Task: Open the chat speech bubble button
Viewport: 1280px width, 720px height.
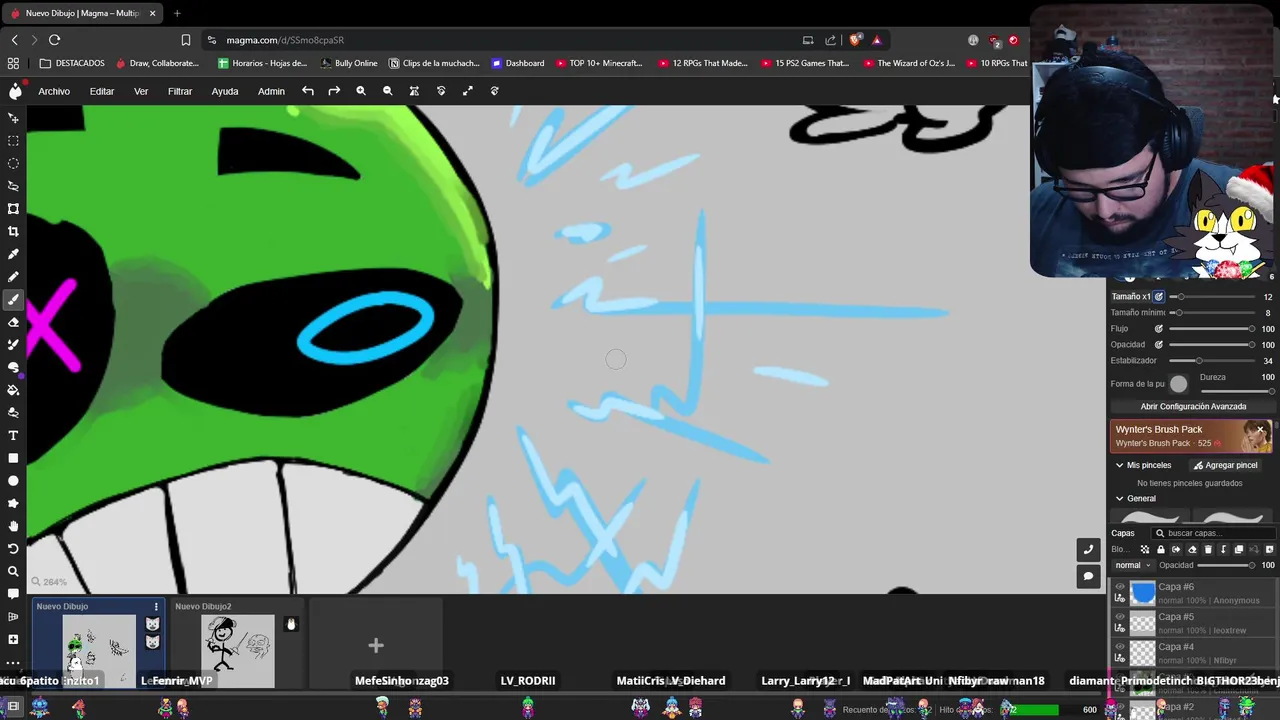Action: pyautogui.click(x=1088, y=576)
